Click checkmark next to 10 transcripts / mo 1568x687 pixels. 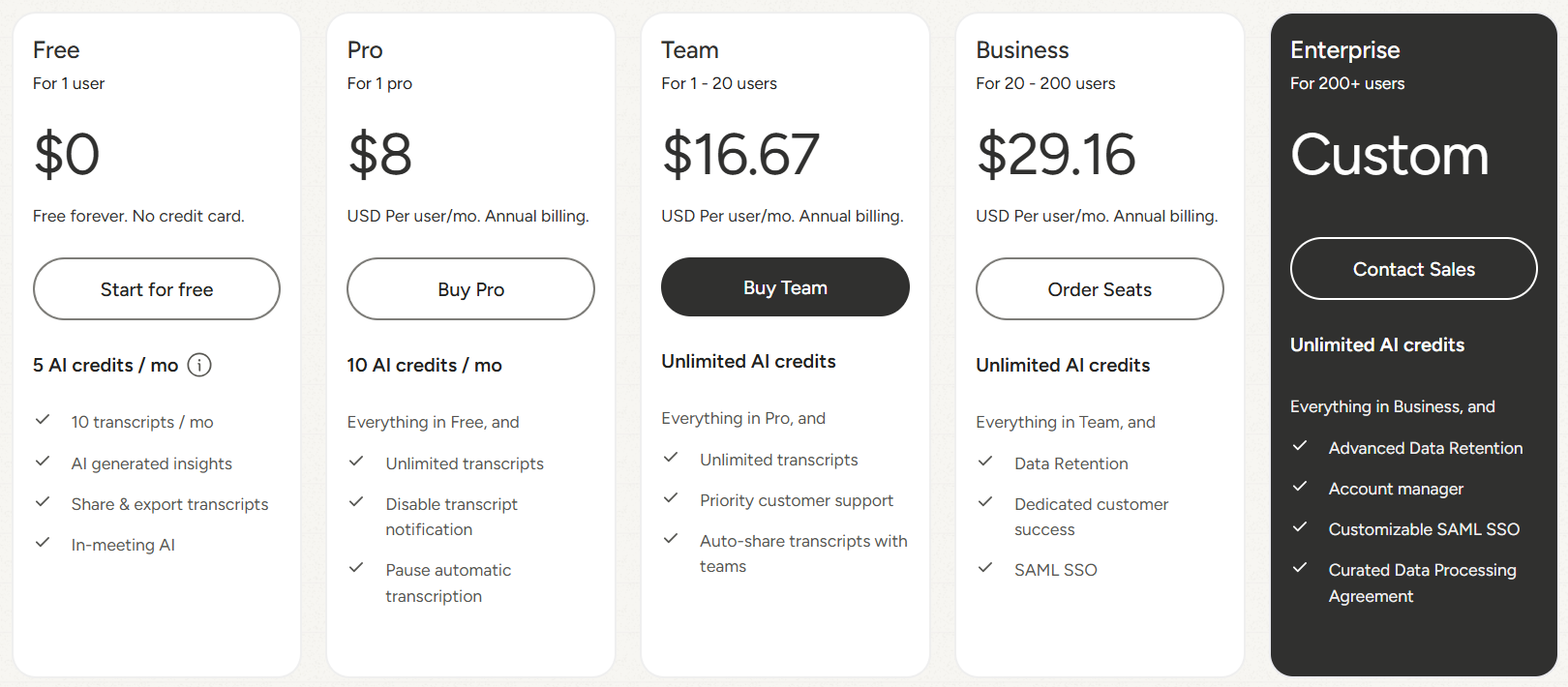pyautogui.click(x=43, y=420)
